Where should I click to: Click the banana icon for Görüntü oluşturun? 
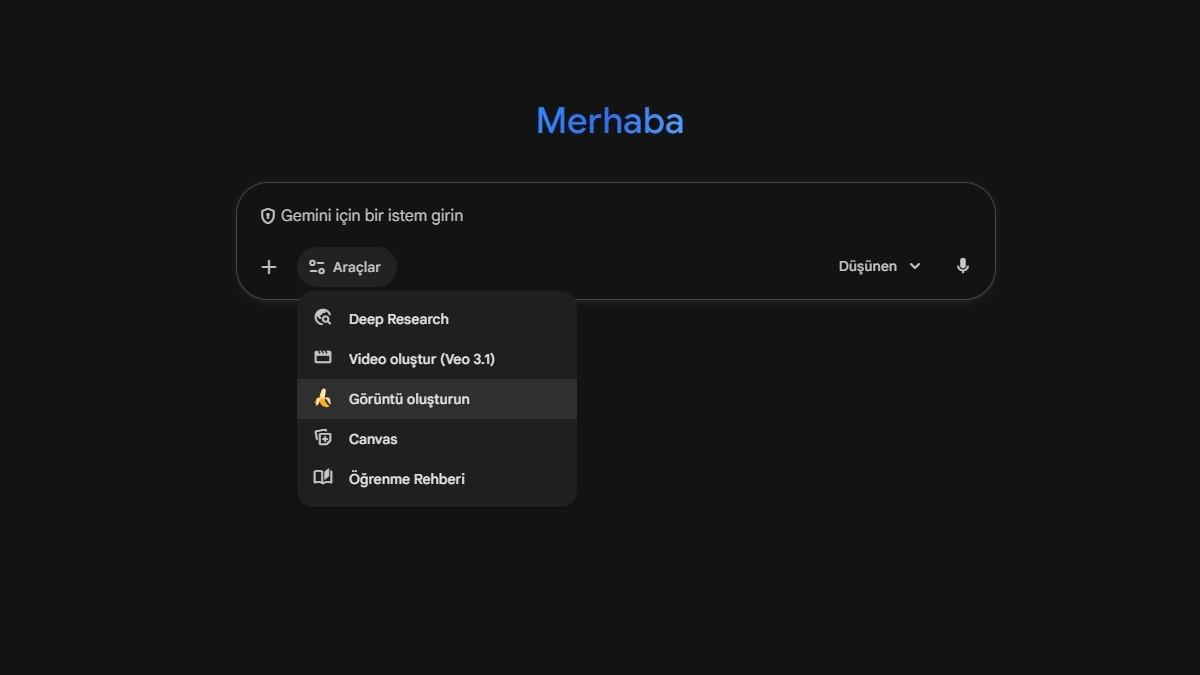point(323,398)
